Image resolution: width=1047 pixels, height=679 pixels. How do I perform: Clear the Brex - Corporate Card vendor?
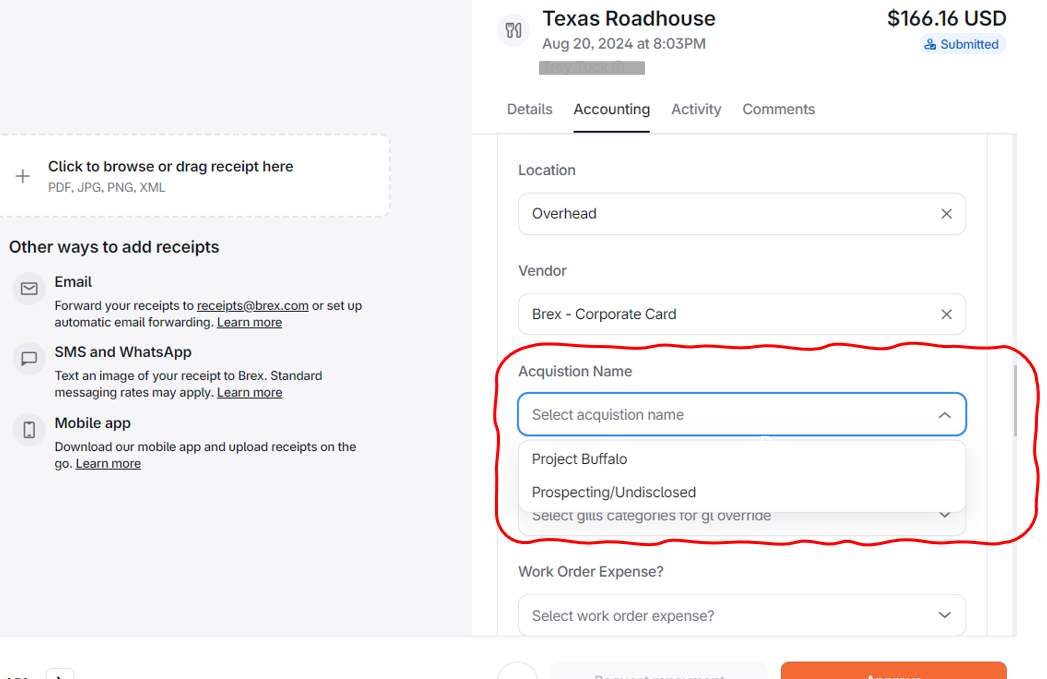pyautogui.click(x=946, y=314)
